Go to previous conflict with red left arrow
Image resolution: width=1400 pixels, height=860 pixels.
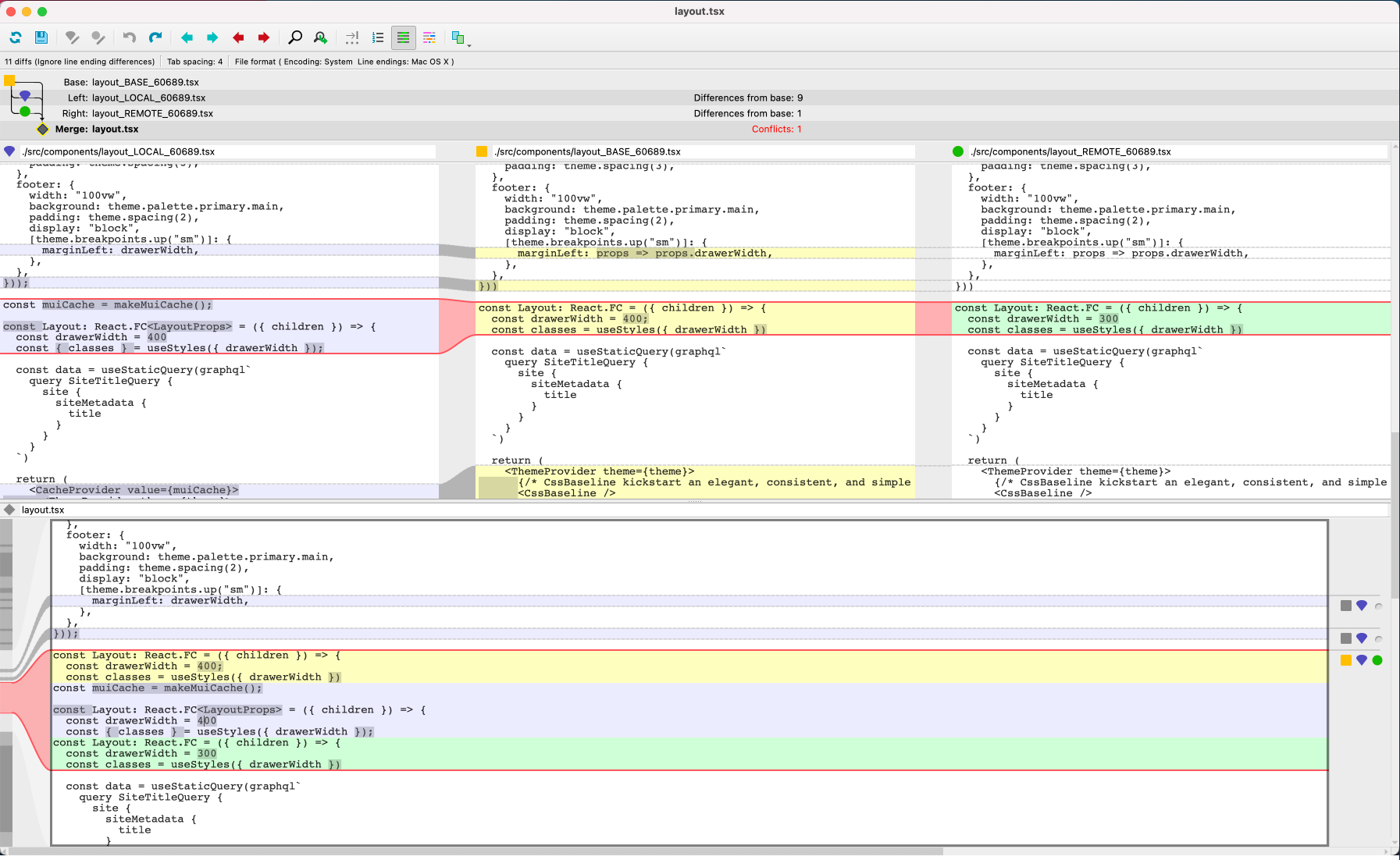pyautogui.click(x=238, y=37)
